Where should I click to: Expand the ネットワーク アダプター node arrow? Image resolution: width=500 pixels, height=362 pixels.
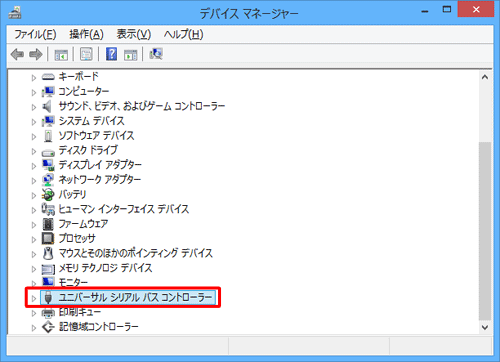34,180
